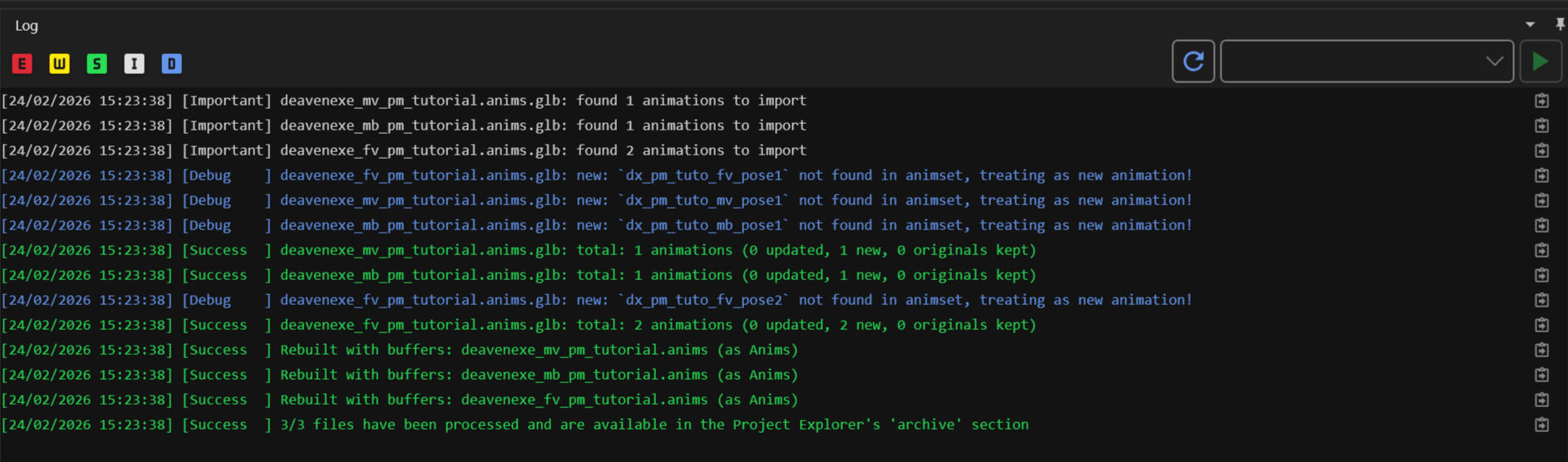Copy the dx_pm_tuto_fv_pose2 debug entry
The image size is (1568, 462).
(x=1541, y=300)
